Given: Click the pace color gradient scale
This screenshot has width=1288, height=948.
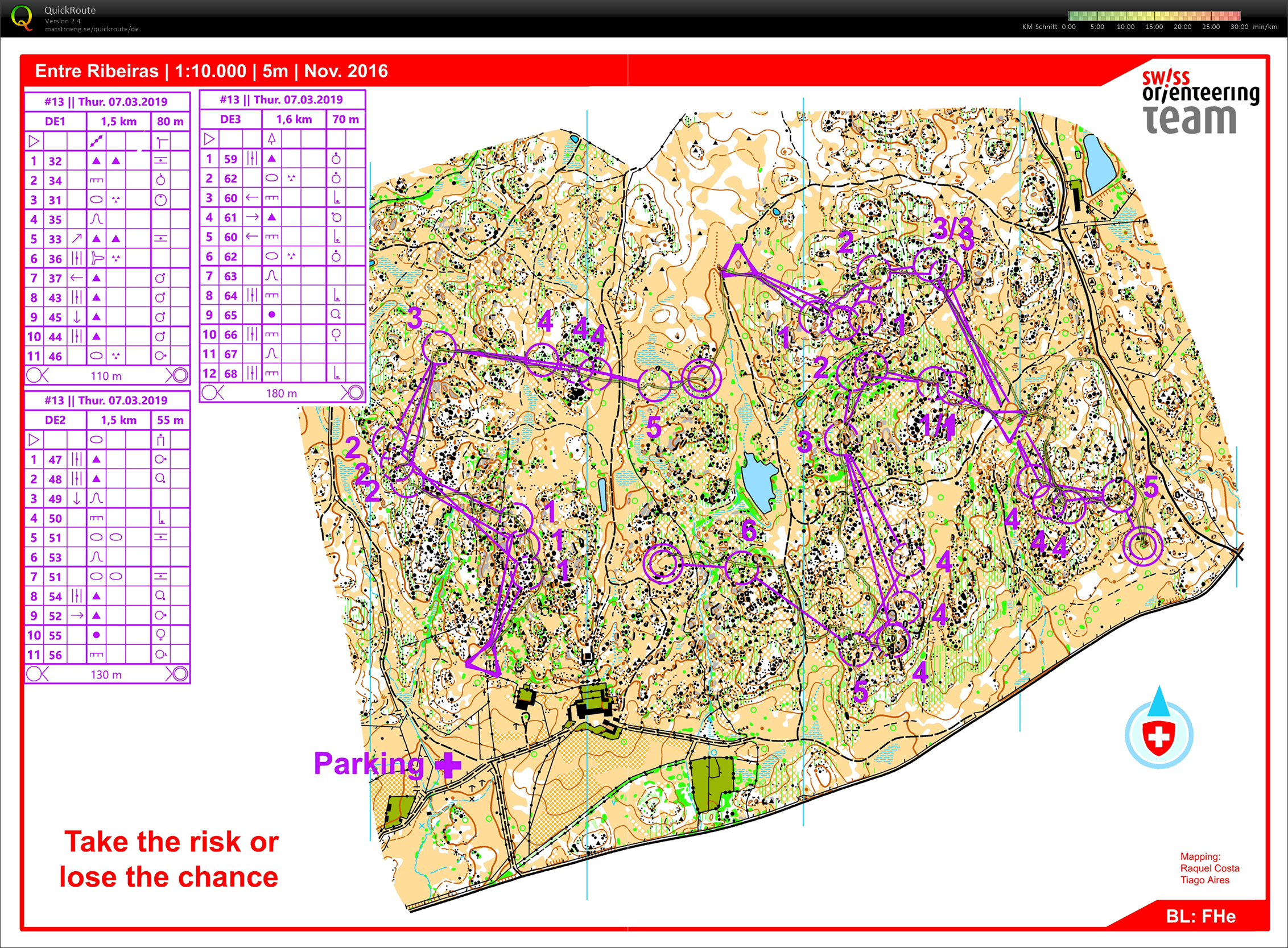Looking at the screenshot, I should [x=1154, y=15].
